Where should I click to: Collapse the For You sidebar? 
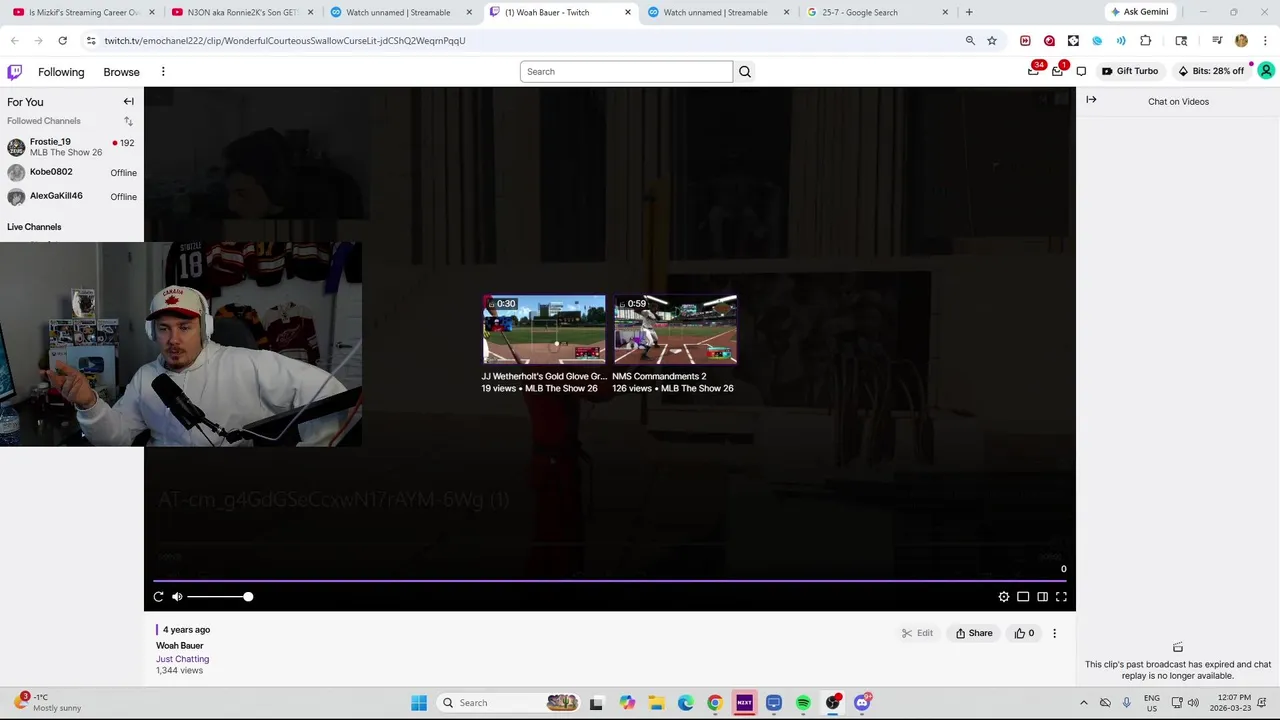(x=128, y=101)
